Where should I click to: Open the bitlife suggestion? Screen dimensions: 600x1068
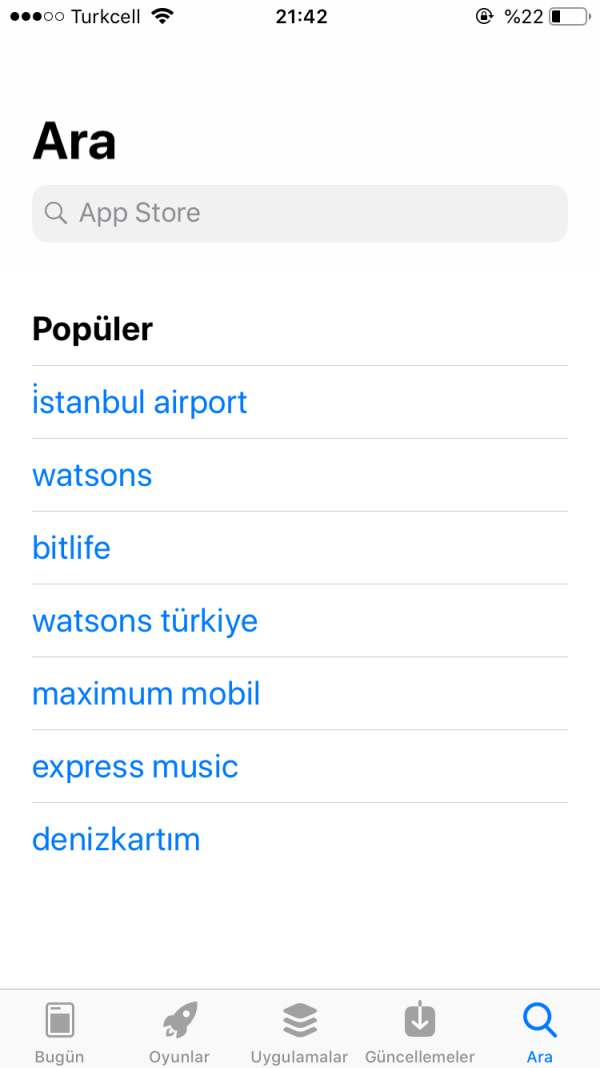pyautogui.click(x=71, y=548)
